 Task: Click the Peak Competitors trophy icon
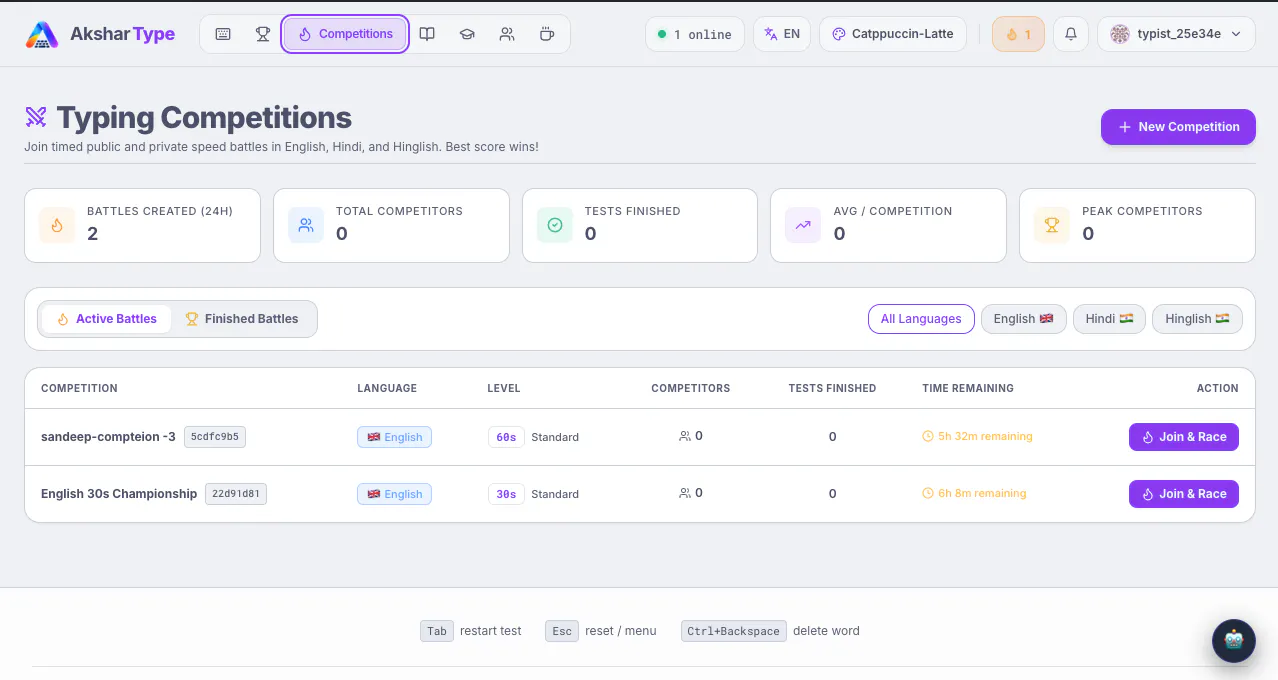pyautogui.click(x=1051, y=226)
